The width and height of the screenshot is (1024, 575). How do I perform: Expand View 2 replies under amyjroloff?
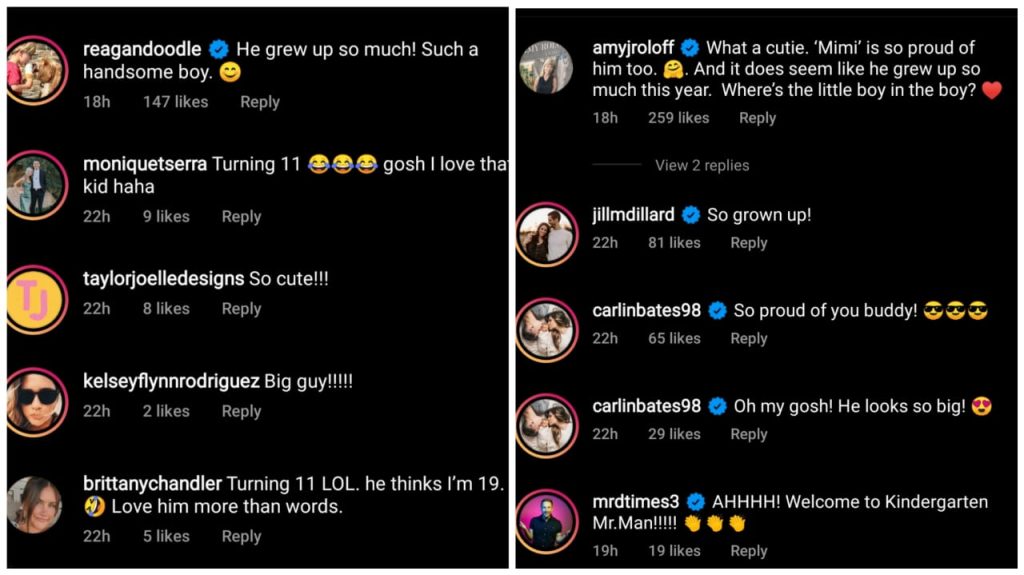point(702,165)
